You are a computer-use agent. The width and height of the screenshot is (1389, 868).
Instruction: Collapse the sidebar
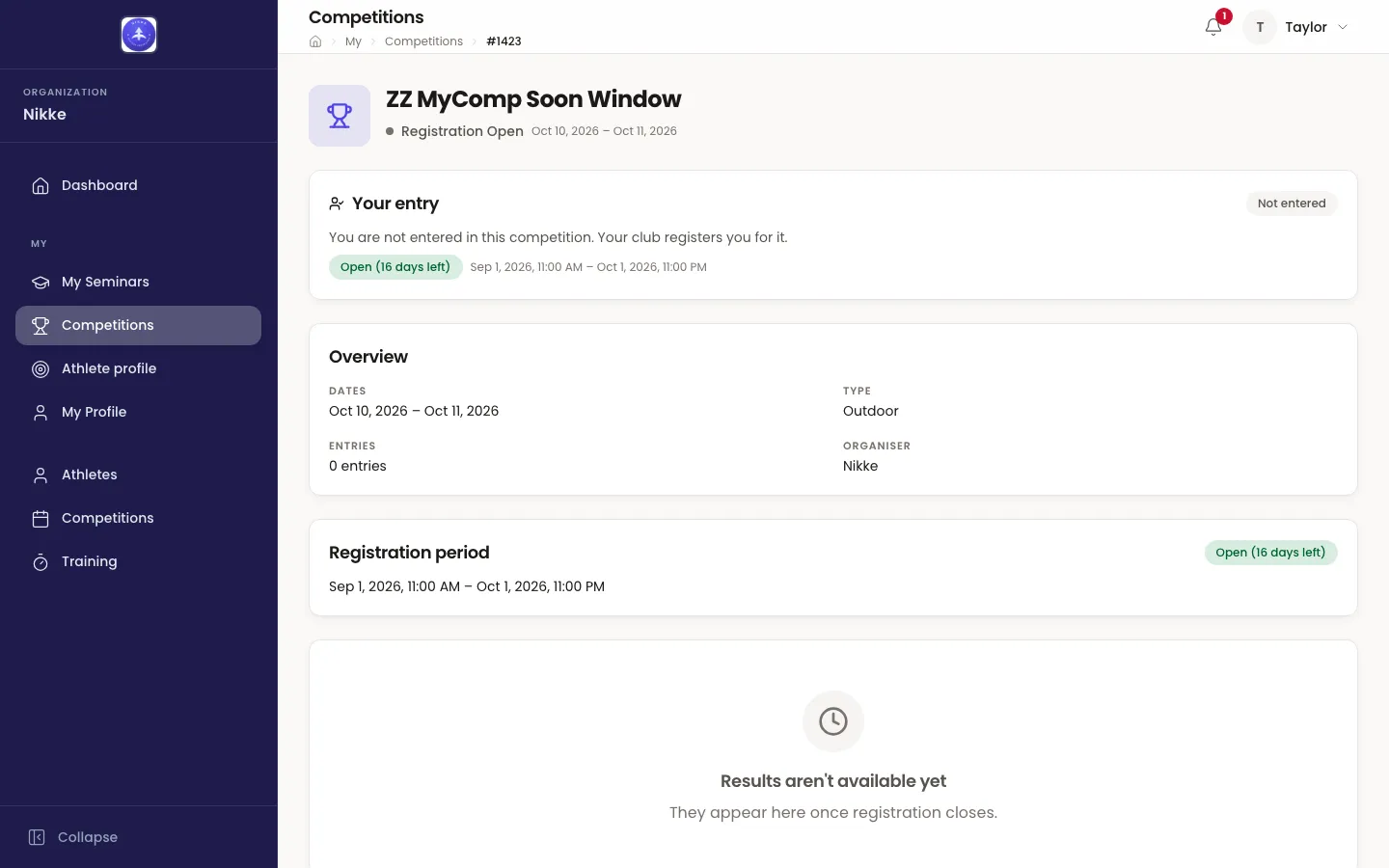(x=73, y=837)
